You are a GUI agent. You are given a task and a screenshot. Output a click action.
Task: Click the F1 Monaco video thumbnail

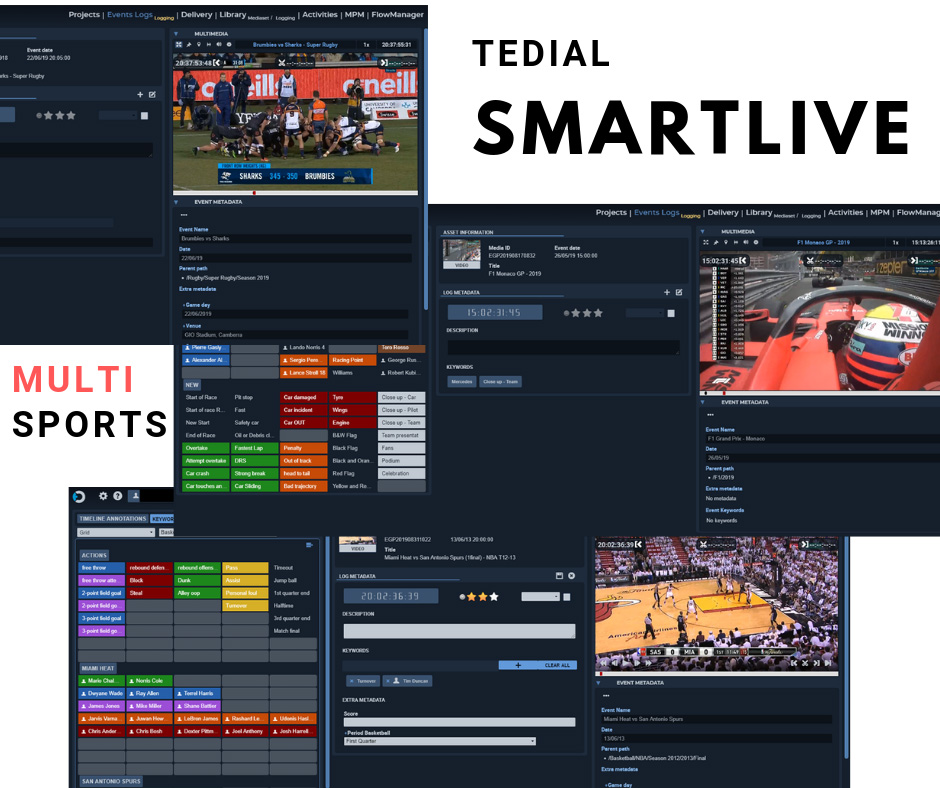click(462, 254)
